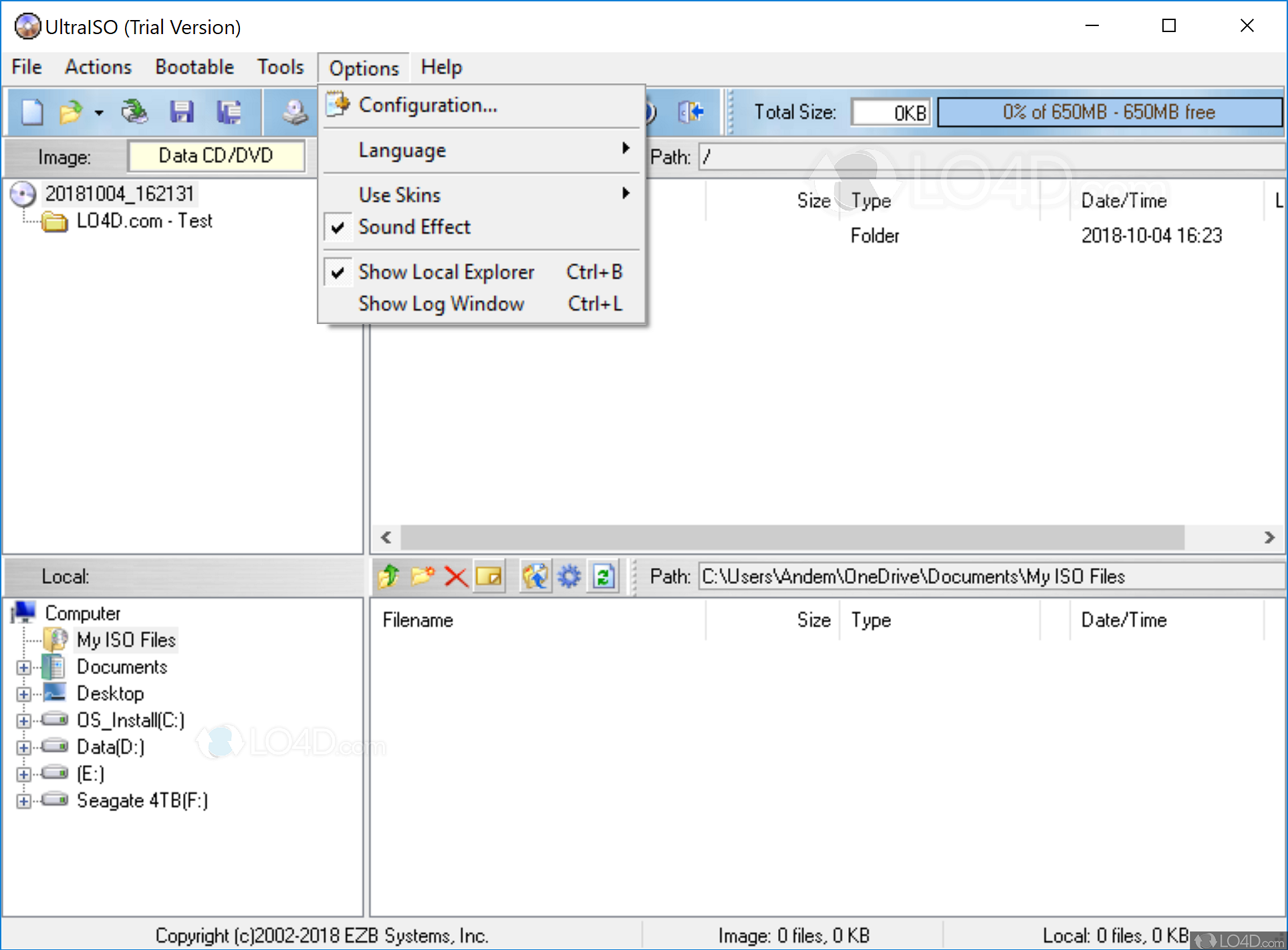Screen dimensions: 1288x950
Task: Save the current image
Action: point(182,112)
